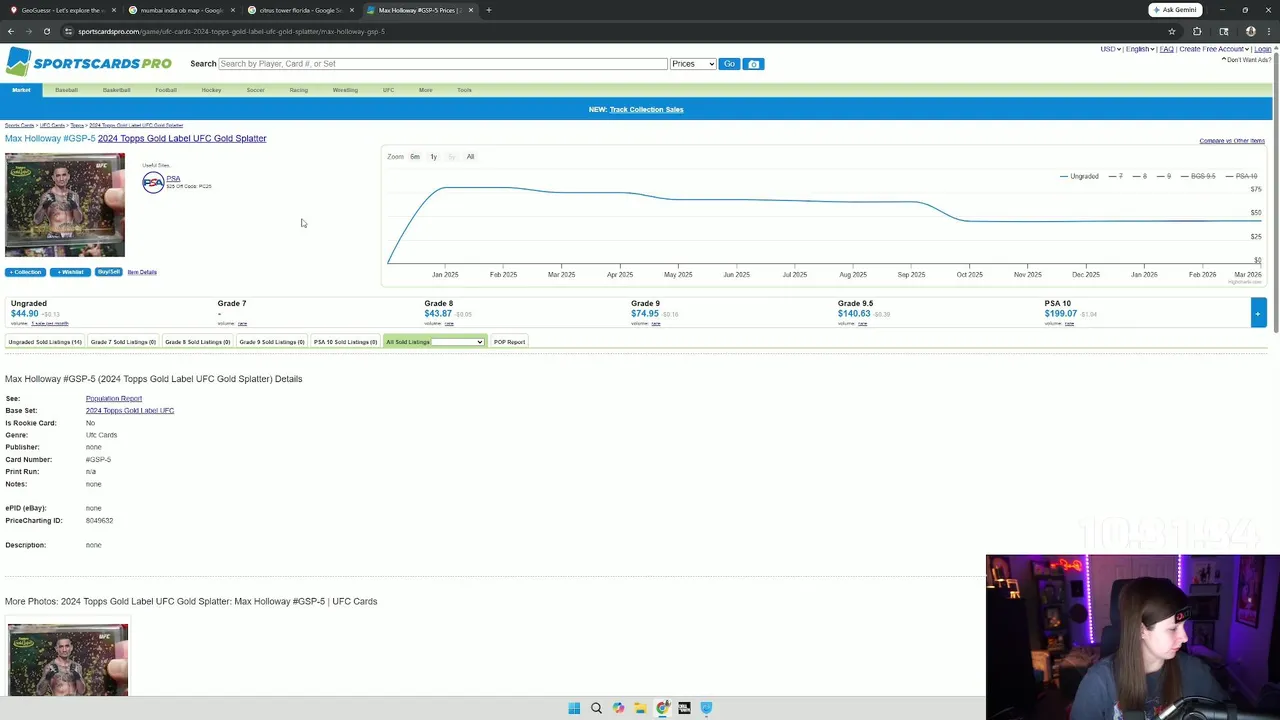Image resolution: width=1280 pixels, height=720 pixels.
Task: Toggle the 9 series in chart legend
Action: [1163, 176]
